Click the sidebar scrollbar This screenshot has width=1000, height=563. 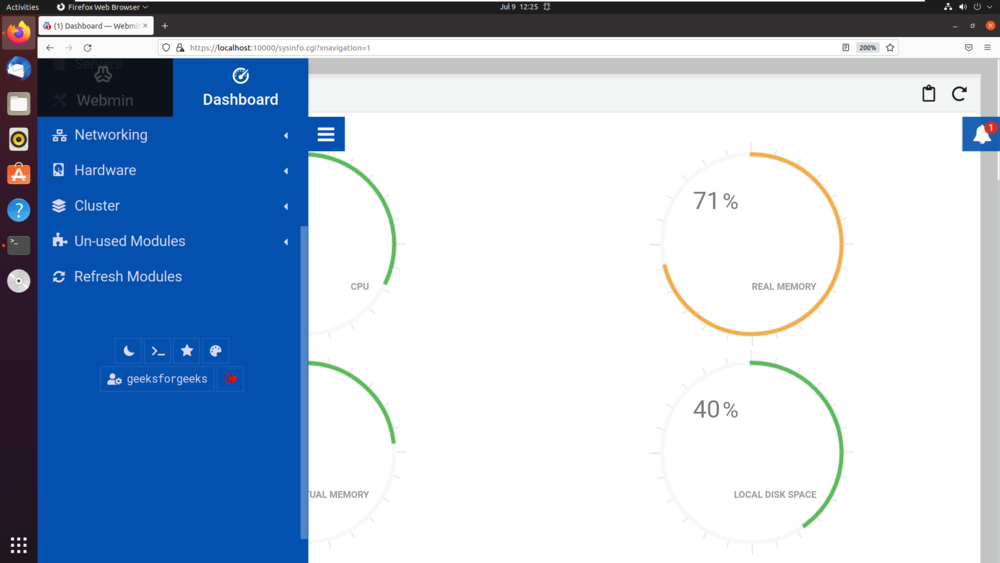point(304,383)
